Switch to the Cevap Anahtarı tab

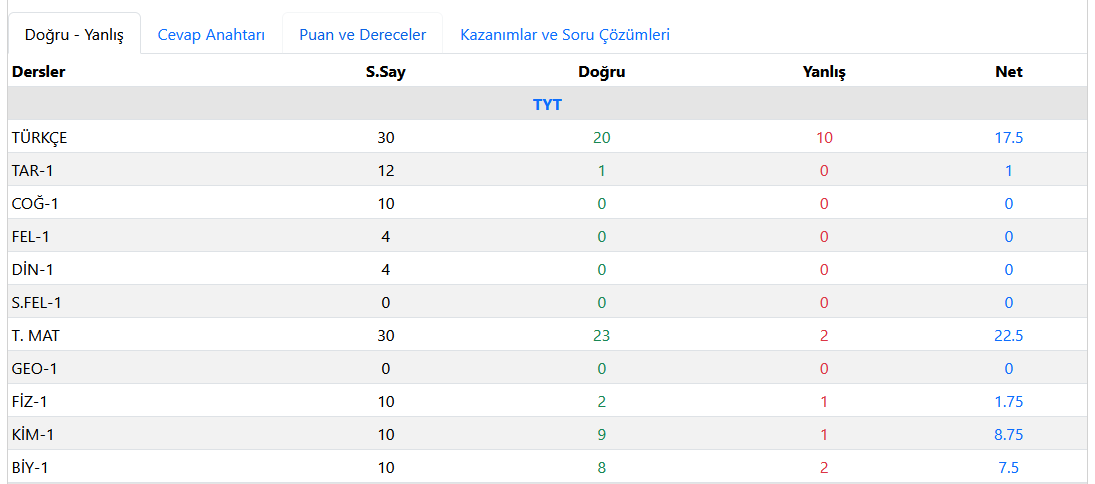point(211,35)
